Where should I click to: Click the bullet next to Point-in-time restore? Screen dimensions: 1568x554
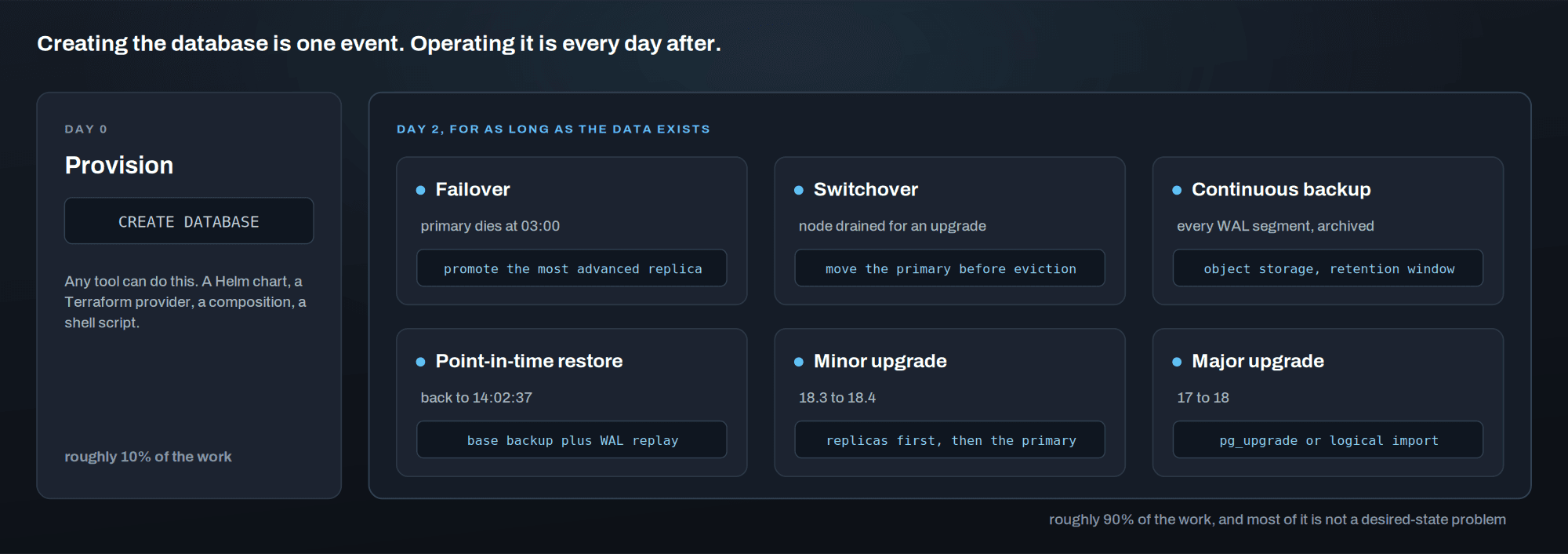pyautogui.click(x=420, y=362)
